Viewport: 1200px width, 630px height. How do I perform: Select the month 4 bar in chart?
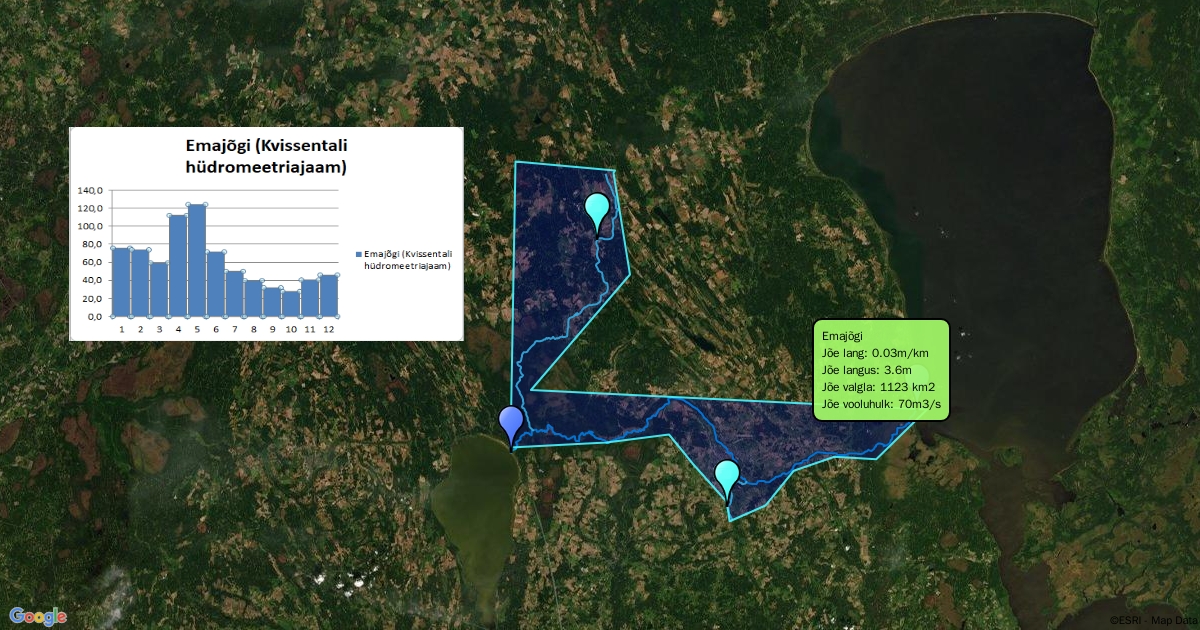click(178, 265)
